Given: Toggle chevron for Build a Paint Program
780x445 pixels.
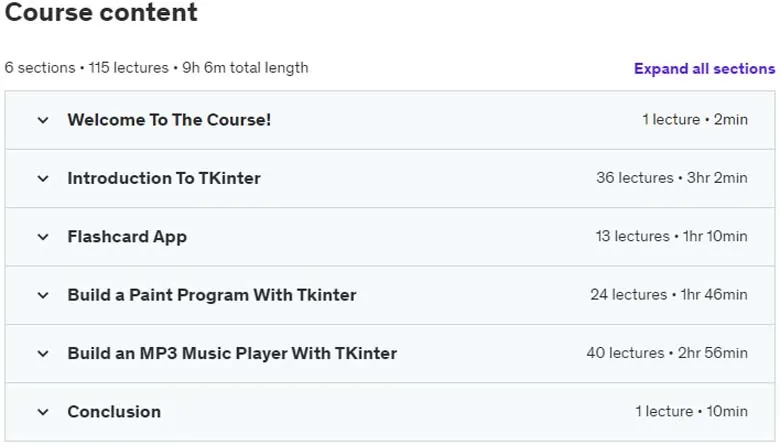Looking at the screenshot, I should pos(43,295).
